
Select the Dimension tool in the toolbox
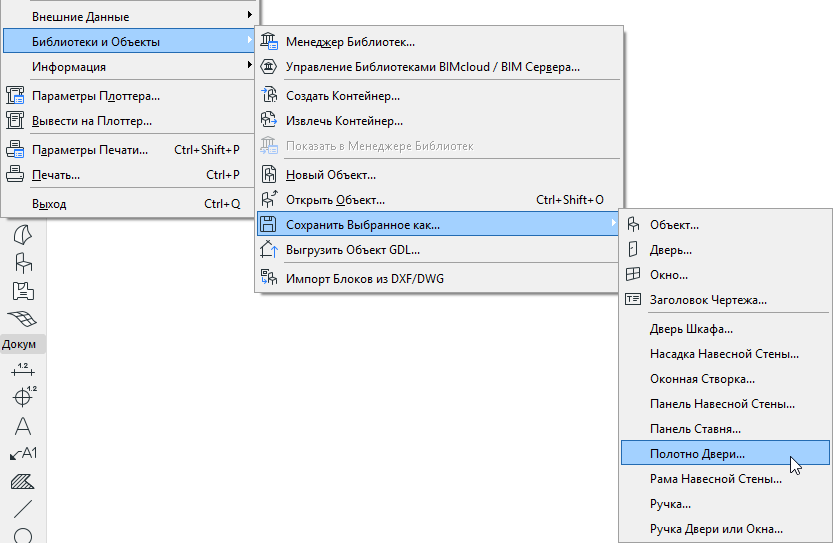(x=23, y=370)
